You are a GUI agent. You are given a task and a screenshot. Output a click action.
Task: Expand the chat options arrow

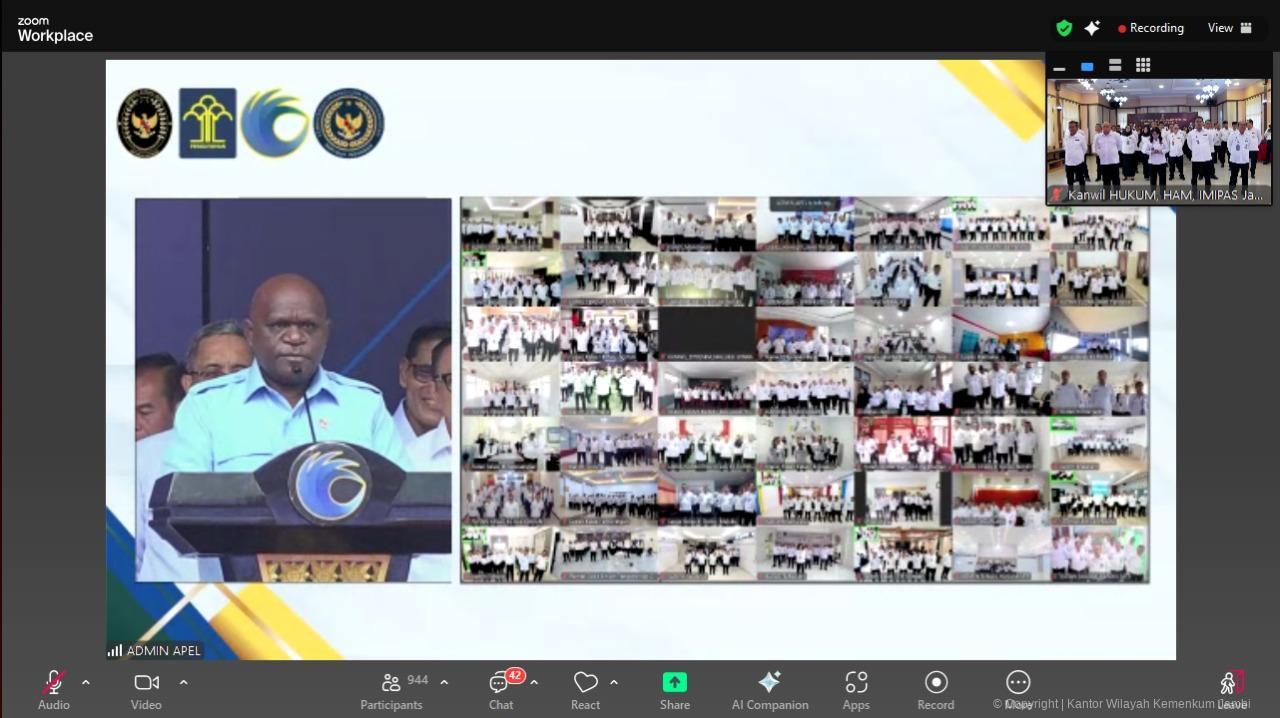534,682
